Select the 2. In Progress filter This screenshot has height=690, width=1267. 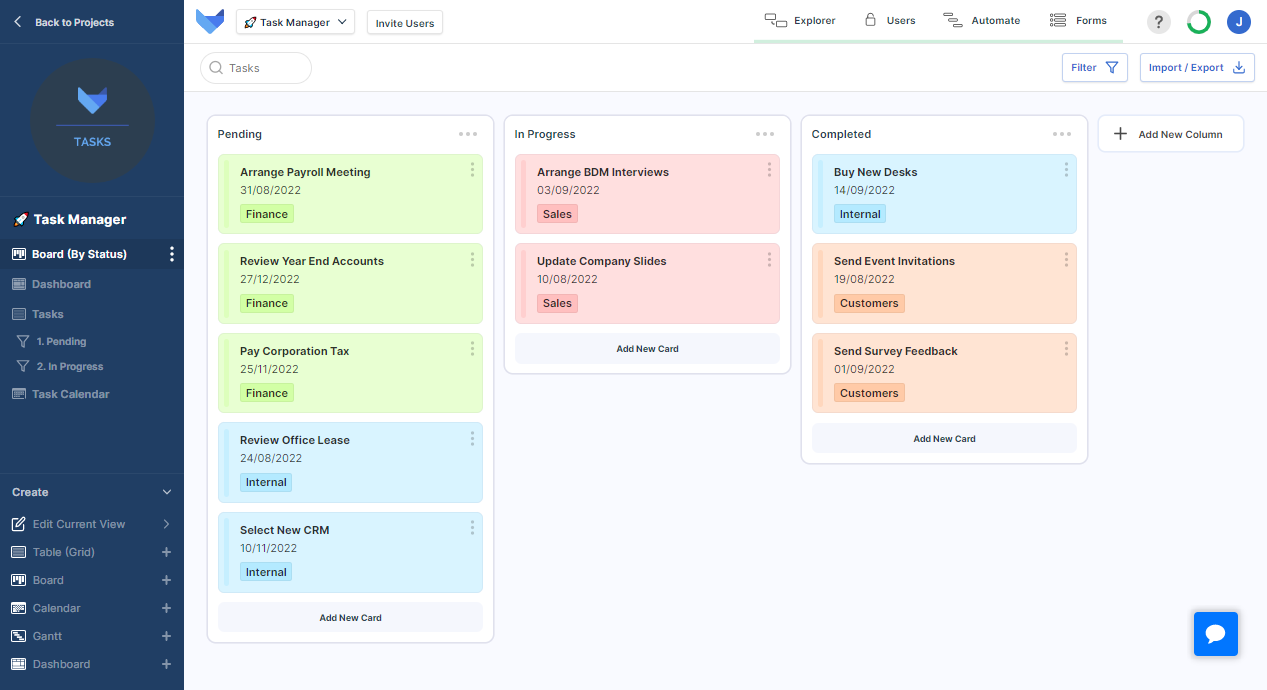69,366
